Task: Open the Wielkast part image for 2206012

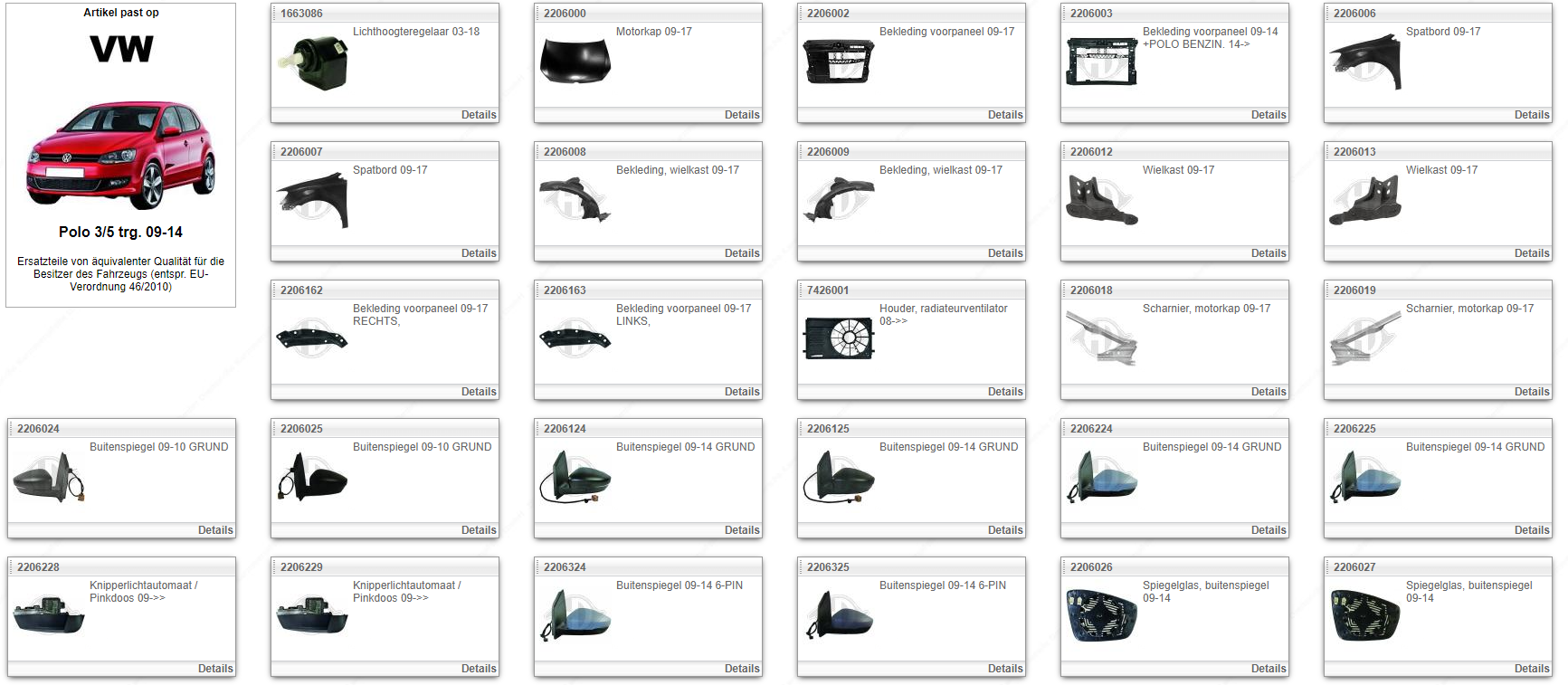Action: click(1102, 200)
